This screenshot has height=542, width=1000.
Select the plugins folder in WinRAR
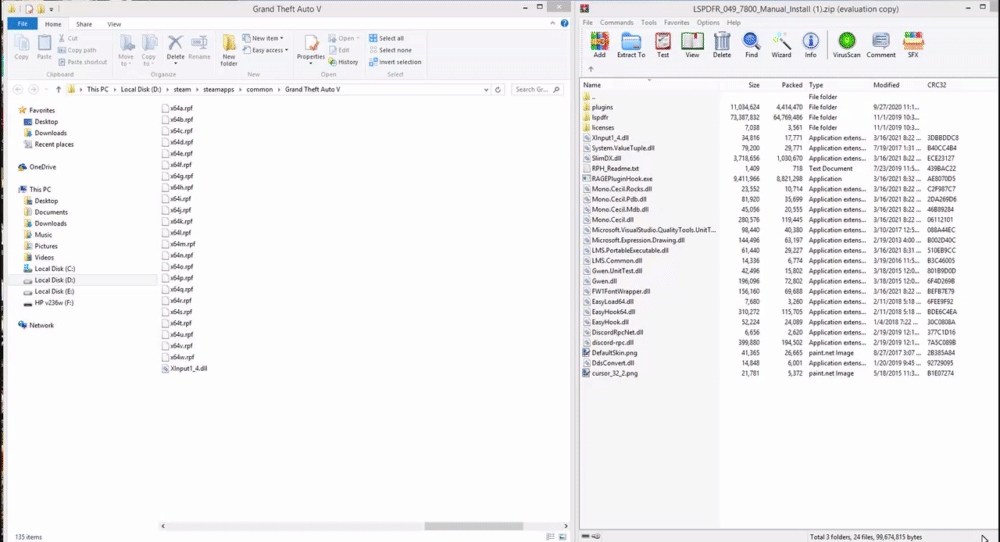598,108
